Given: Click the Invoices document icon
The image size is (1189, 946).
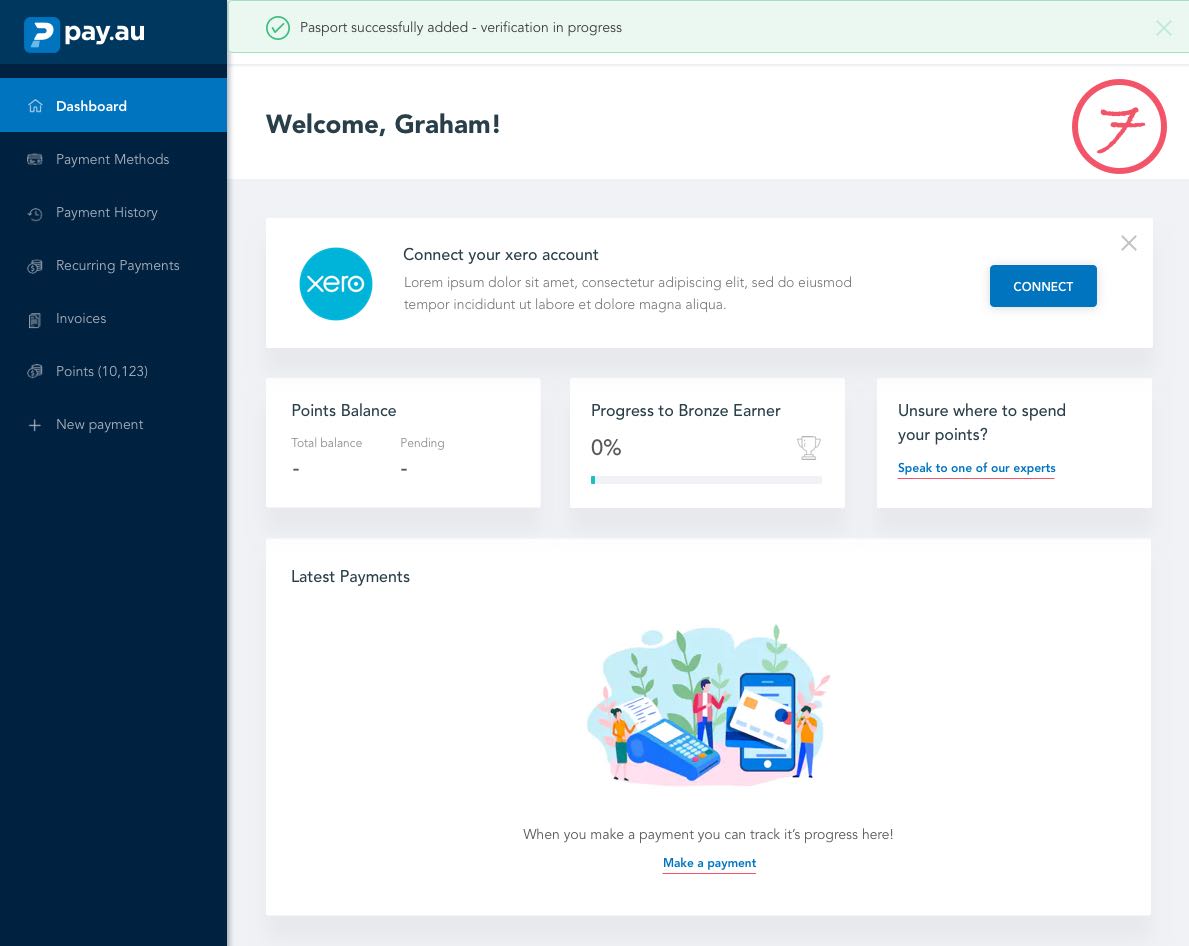Looking at the screenshot, I should pos(35,319).
